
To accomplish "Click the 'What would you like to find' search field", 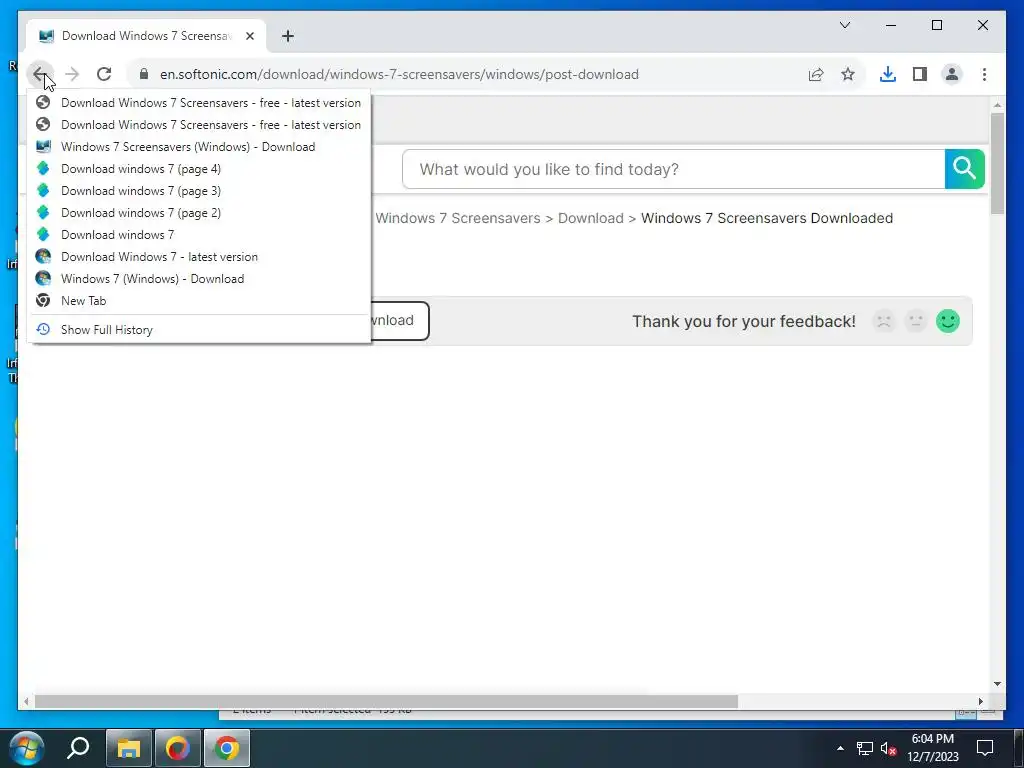I will coord(673,169).
